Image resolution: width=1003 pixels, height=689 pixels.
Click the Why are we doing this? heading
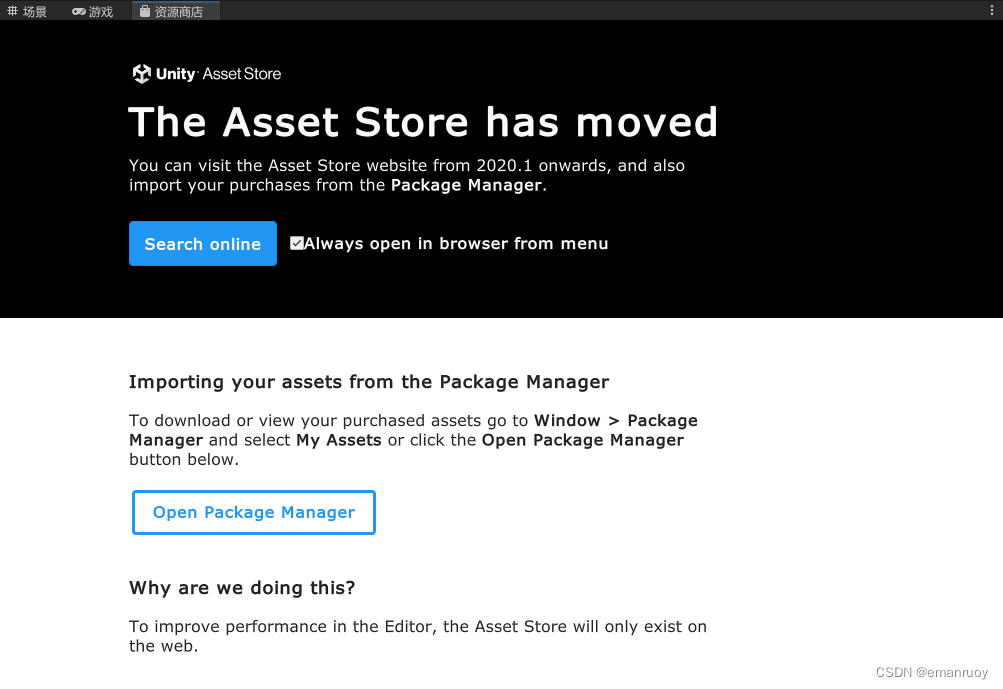coord(242,588)
